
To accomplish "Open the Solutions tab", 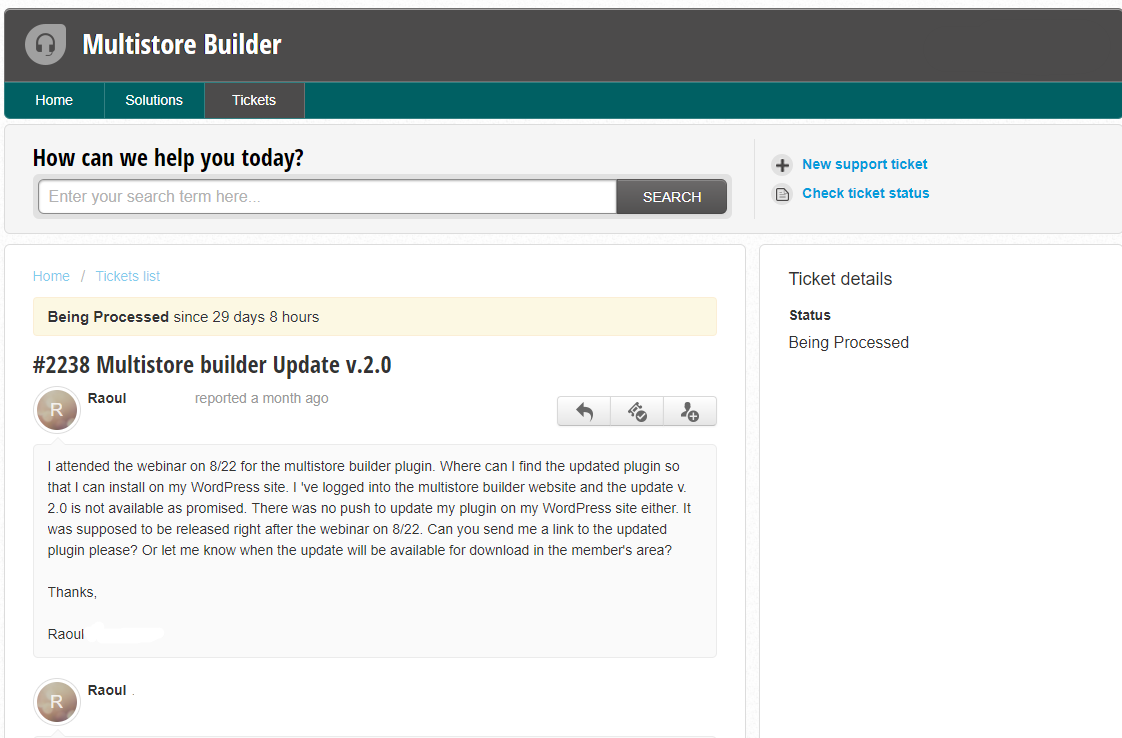I will tap(154, 100).
